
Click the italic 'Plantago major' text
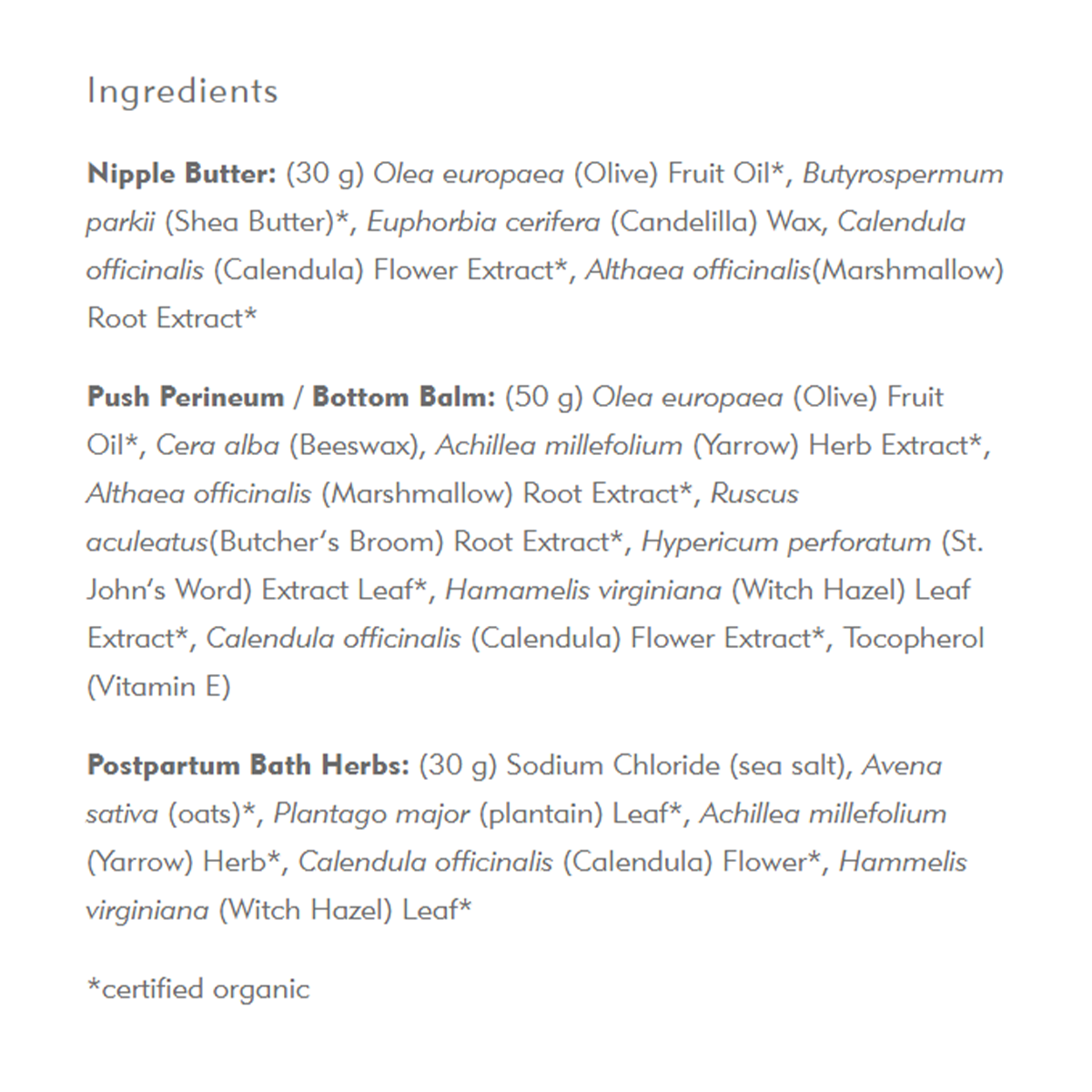pos(371,814)
